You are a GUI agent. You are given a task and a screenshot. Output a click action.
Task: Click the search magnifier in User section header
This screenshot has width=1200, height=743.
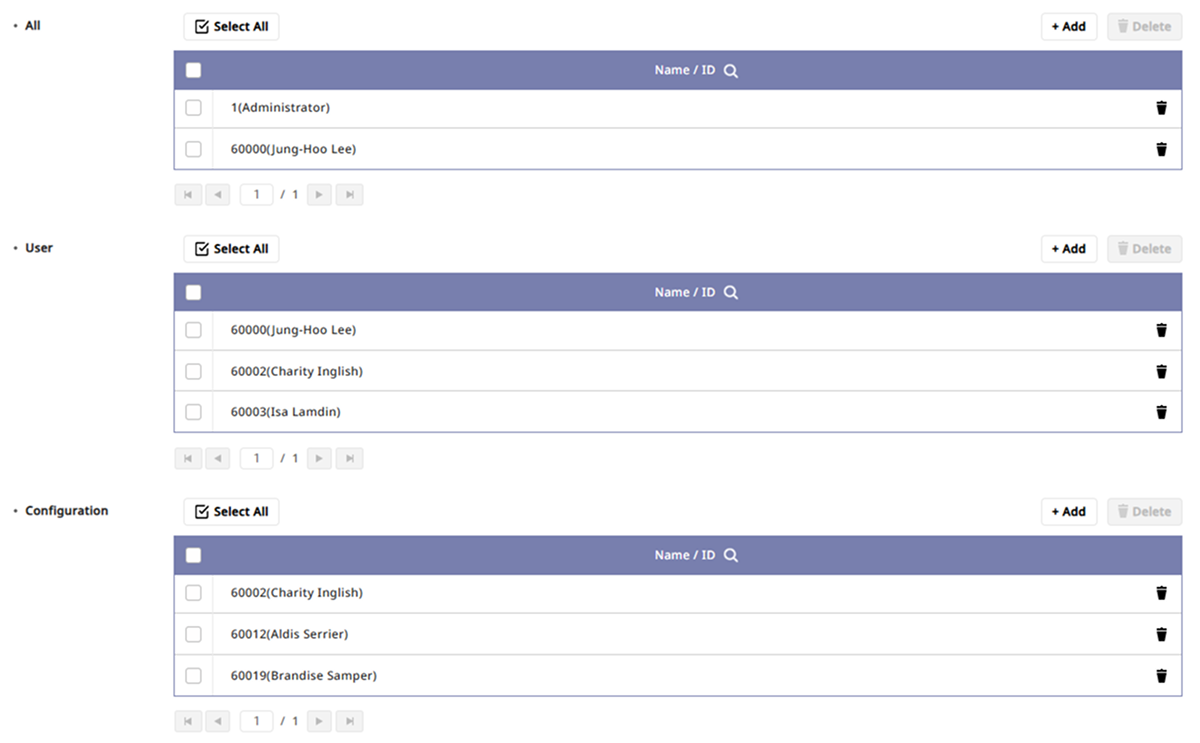[x=731, y=293]
